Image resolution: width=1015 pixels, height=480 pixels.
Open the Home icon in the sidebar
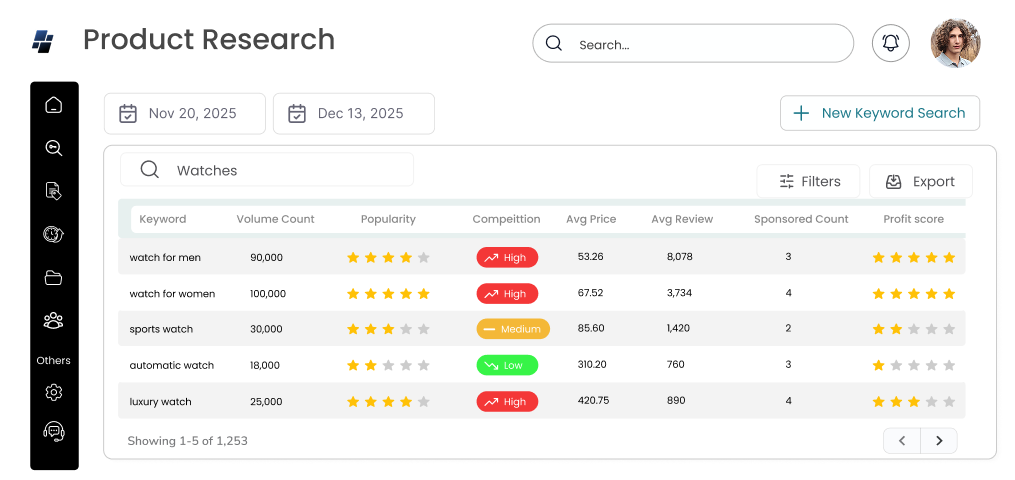pyautogui.click(x=54, y=105)
